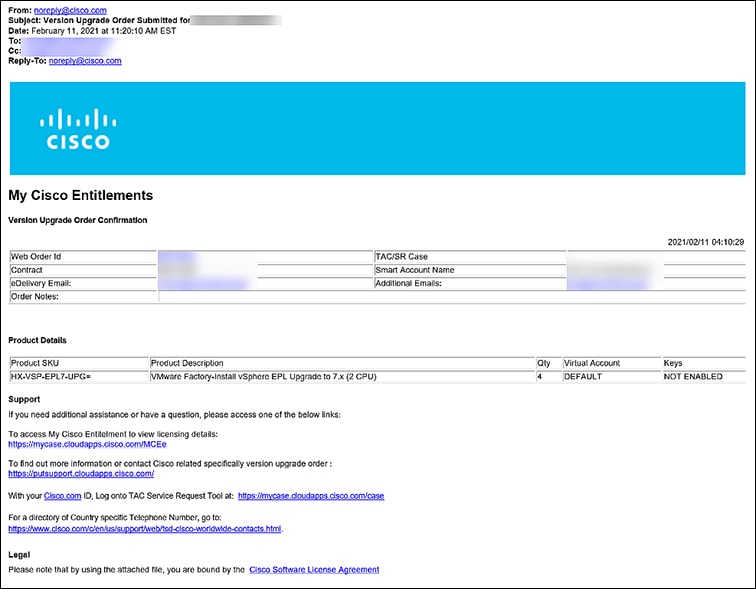Screen dimensions: 756x589
Task: Open the mycase.cloudapps.cisco.com/MCEe link
Action: [x=87, y=444]
